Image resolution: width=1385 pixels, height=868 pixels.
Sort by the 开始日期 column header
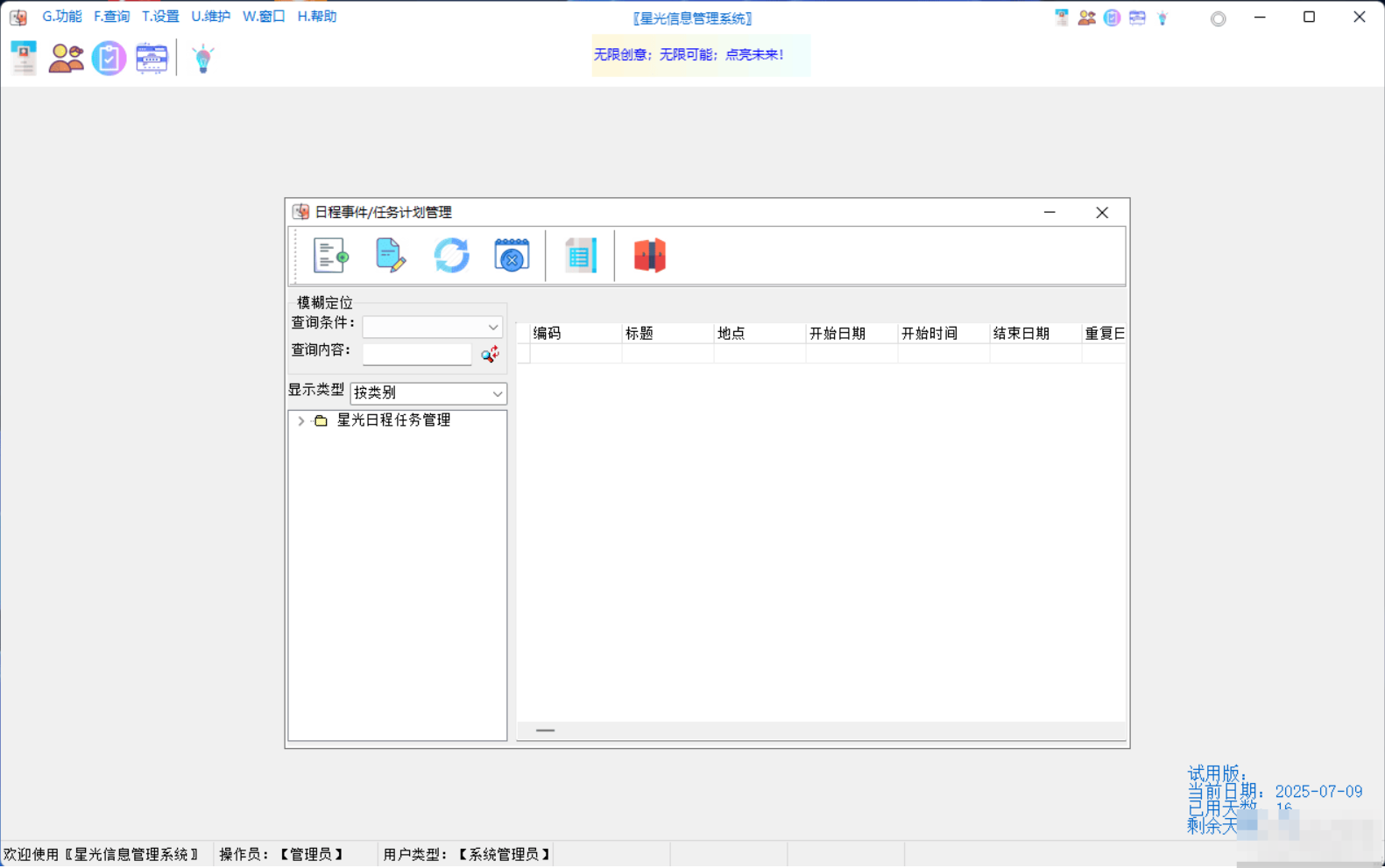851,334
